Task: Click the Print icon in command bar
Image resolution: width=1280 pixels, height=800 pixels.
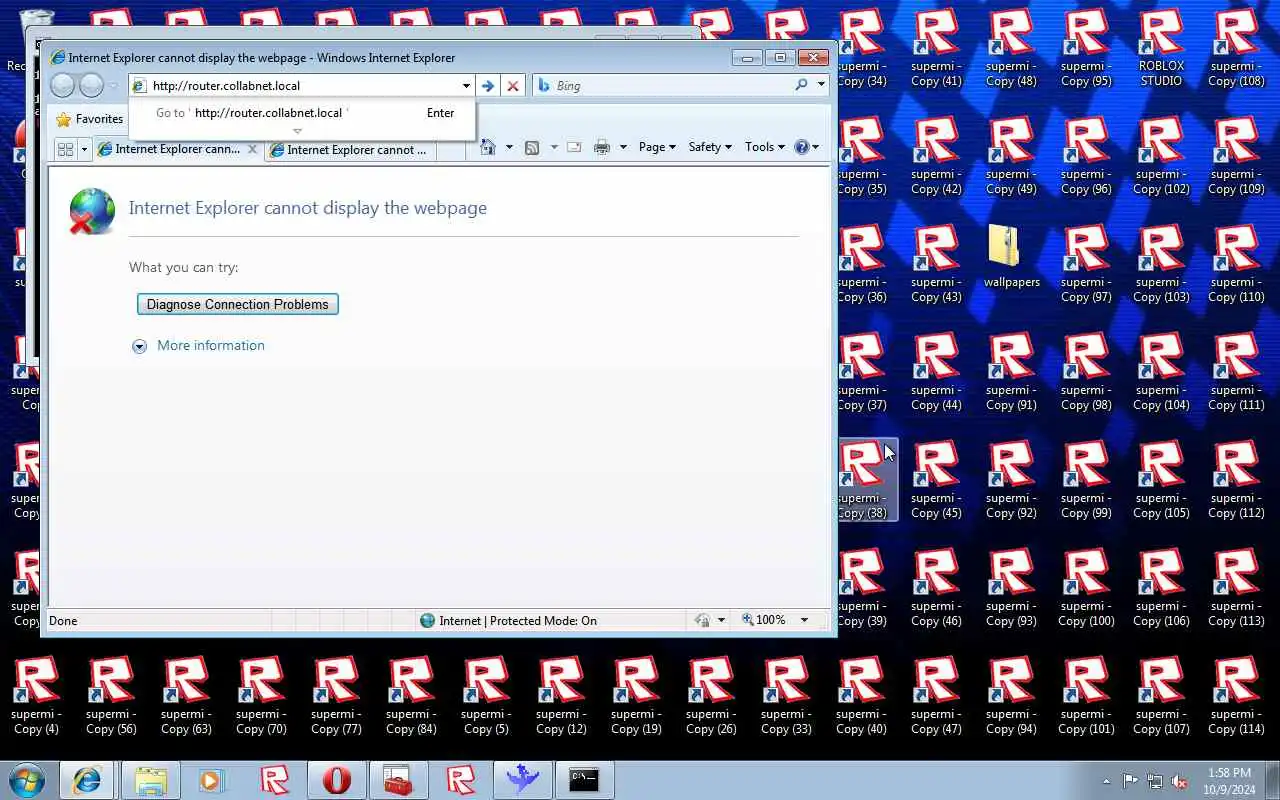Action: click(x=602, y=147)
